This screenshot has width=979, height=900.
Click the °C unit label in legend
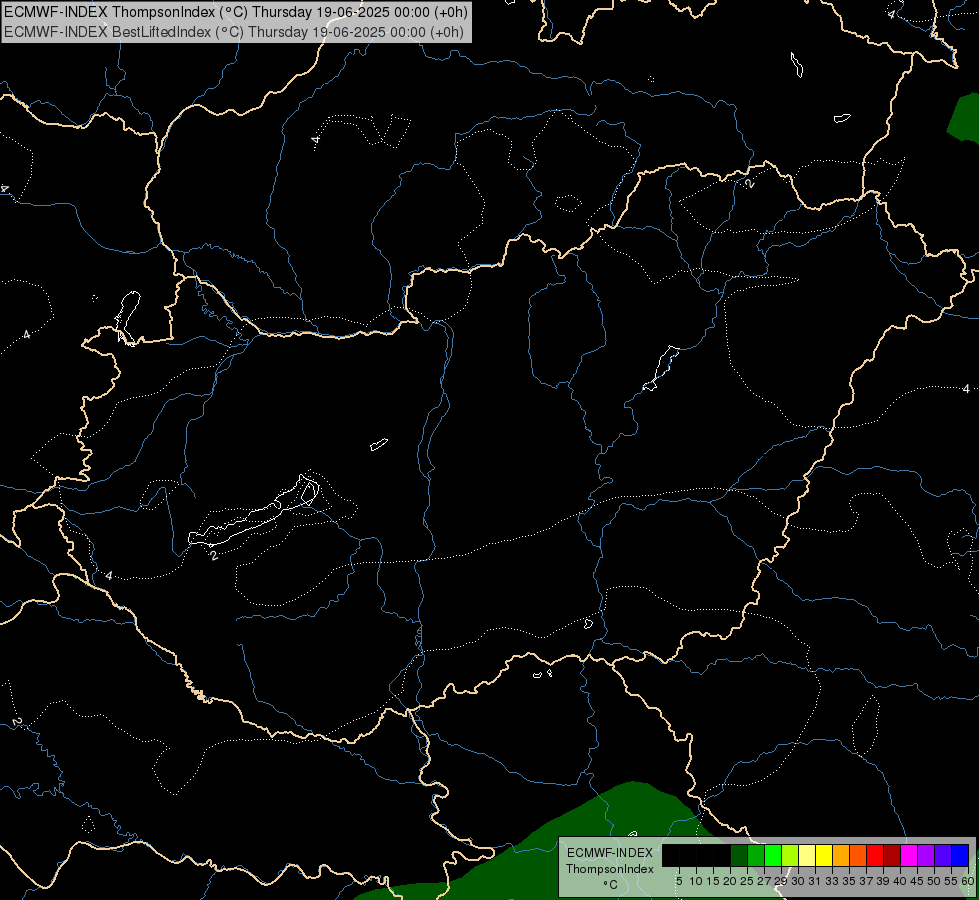[x=611, y=884]
